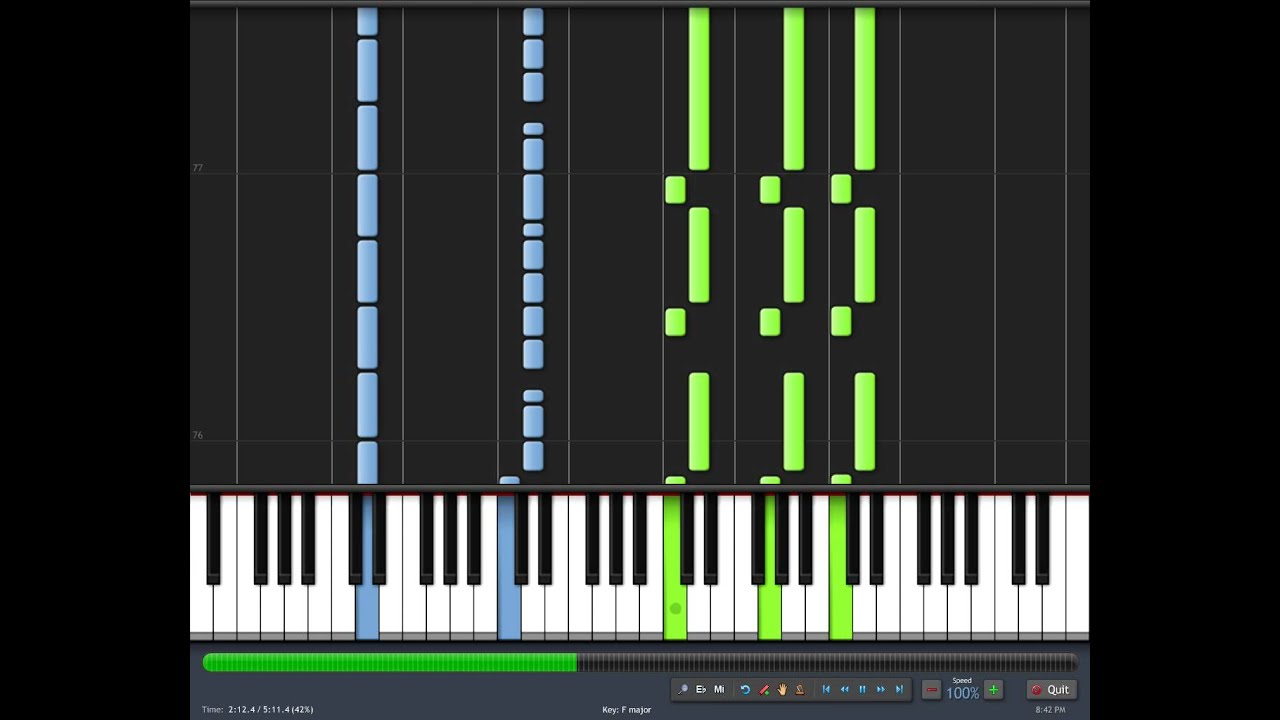
Task: Click the rightmost highlighted green piano key
Action: [840, 610]
